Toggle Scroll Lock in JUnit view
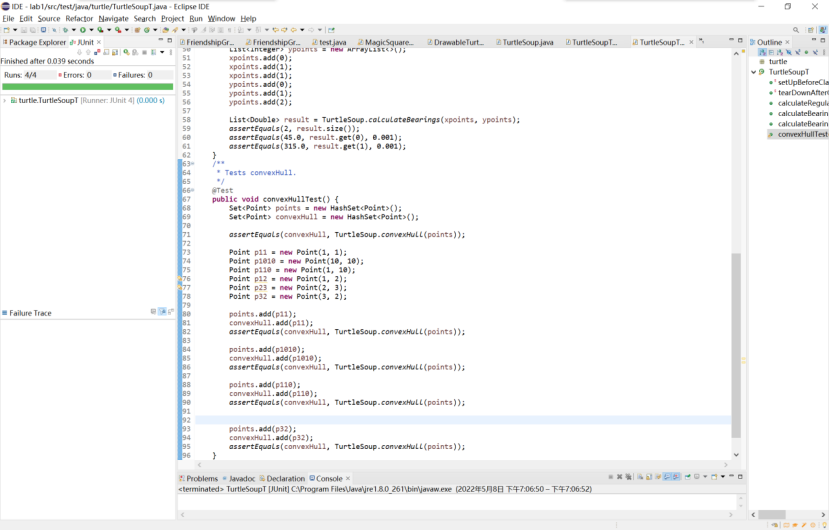 click(115, 52)
